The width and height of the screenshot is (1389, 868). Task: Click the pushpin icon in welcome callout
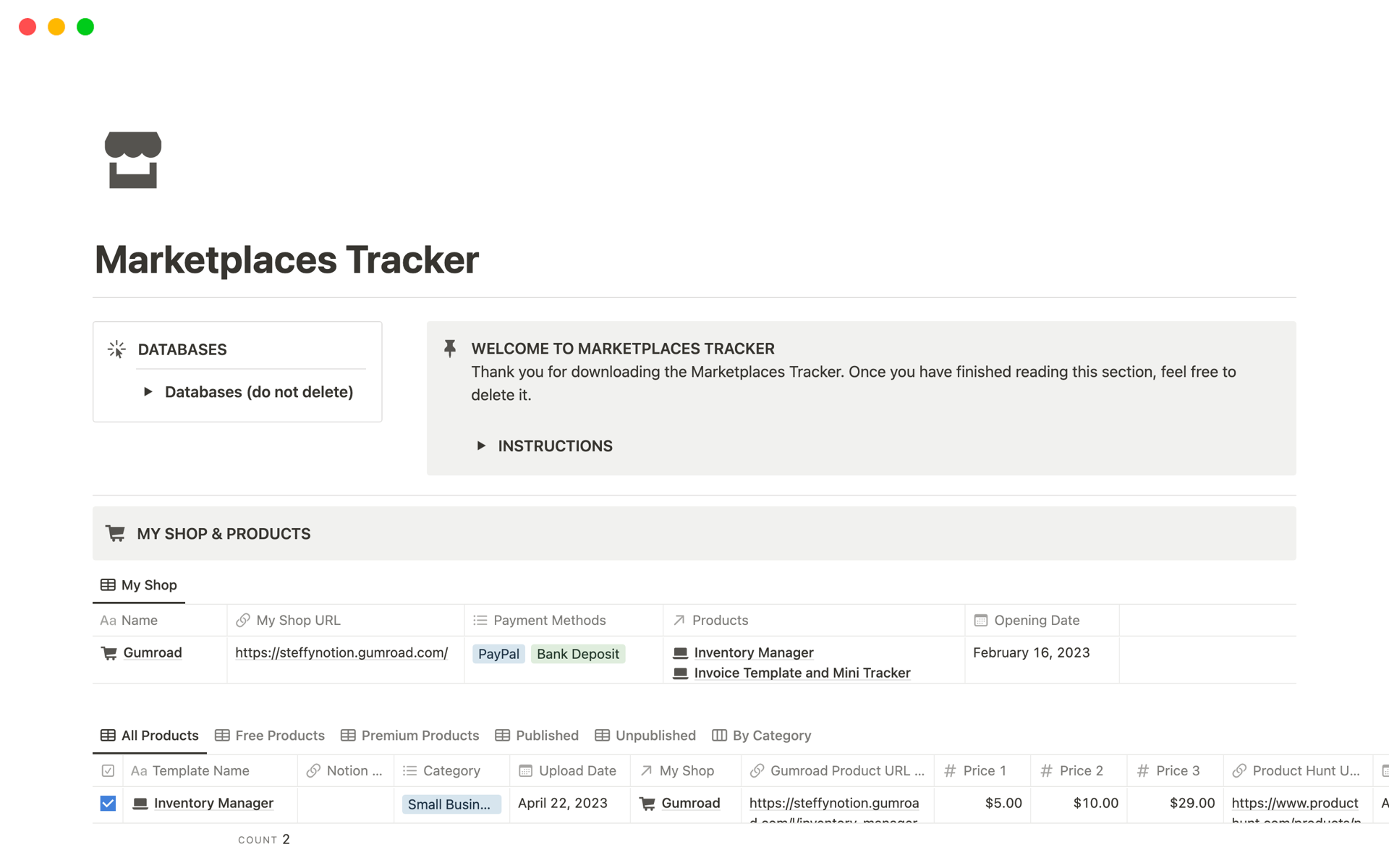point(450,349)
